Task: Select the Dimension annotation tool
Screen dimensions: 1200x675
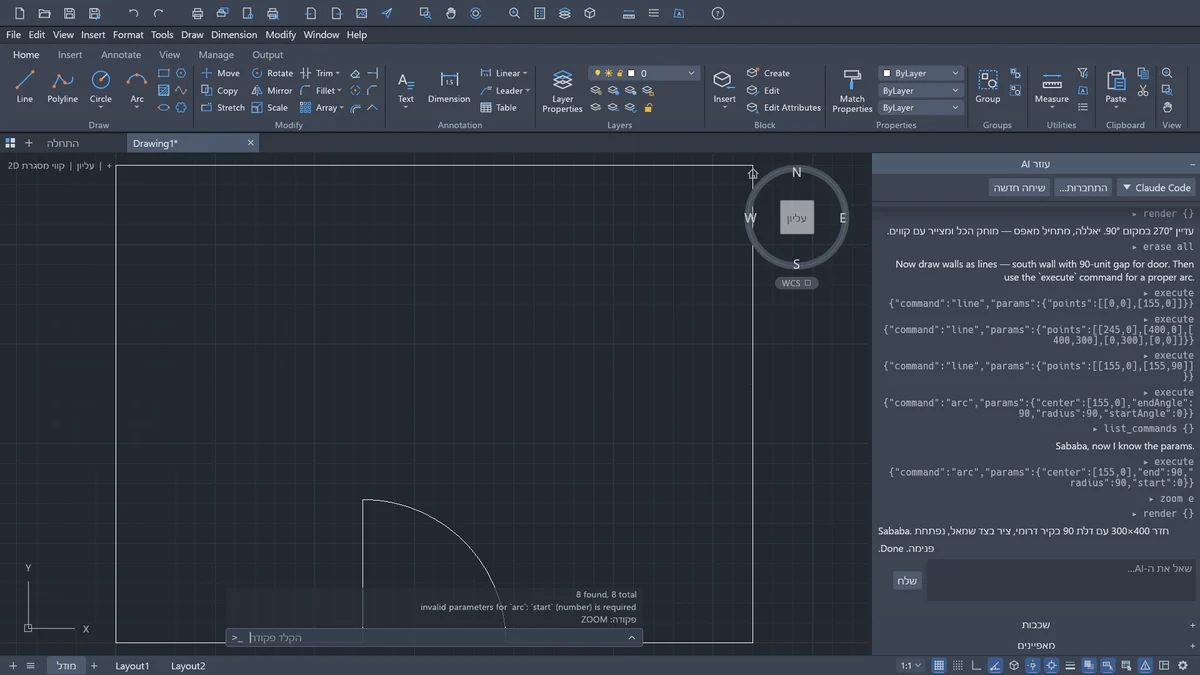Action: [x=449, y=87]
